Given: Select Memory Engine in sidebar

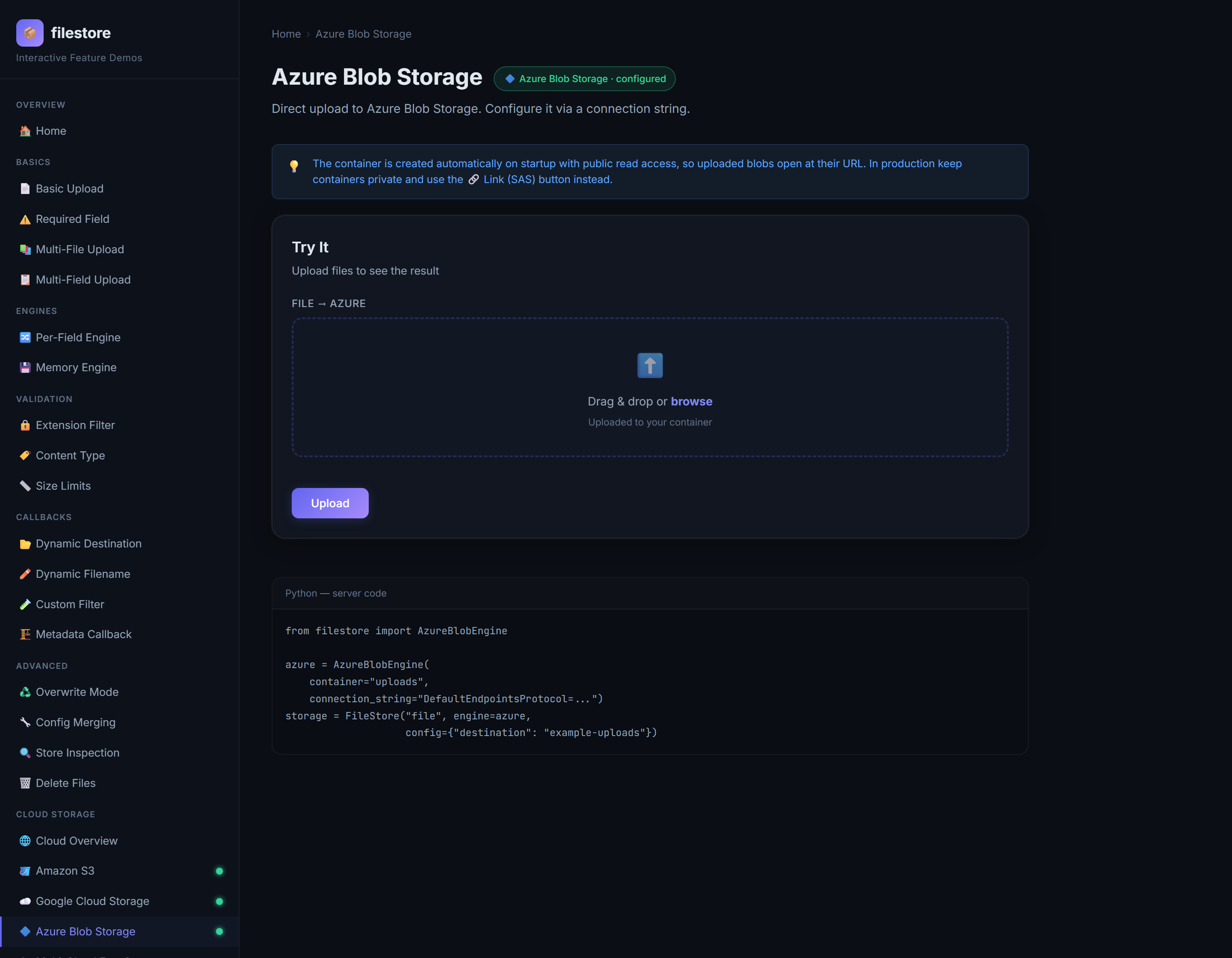Looking at the screenshot, I should (120, 367).
